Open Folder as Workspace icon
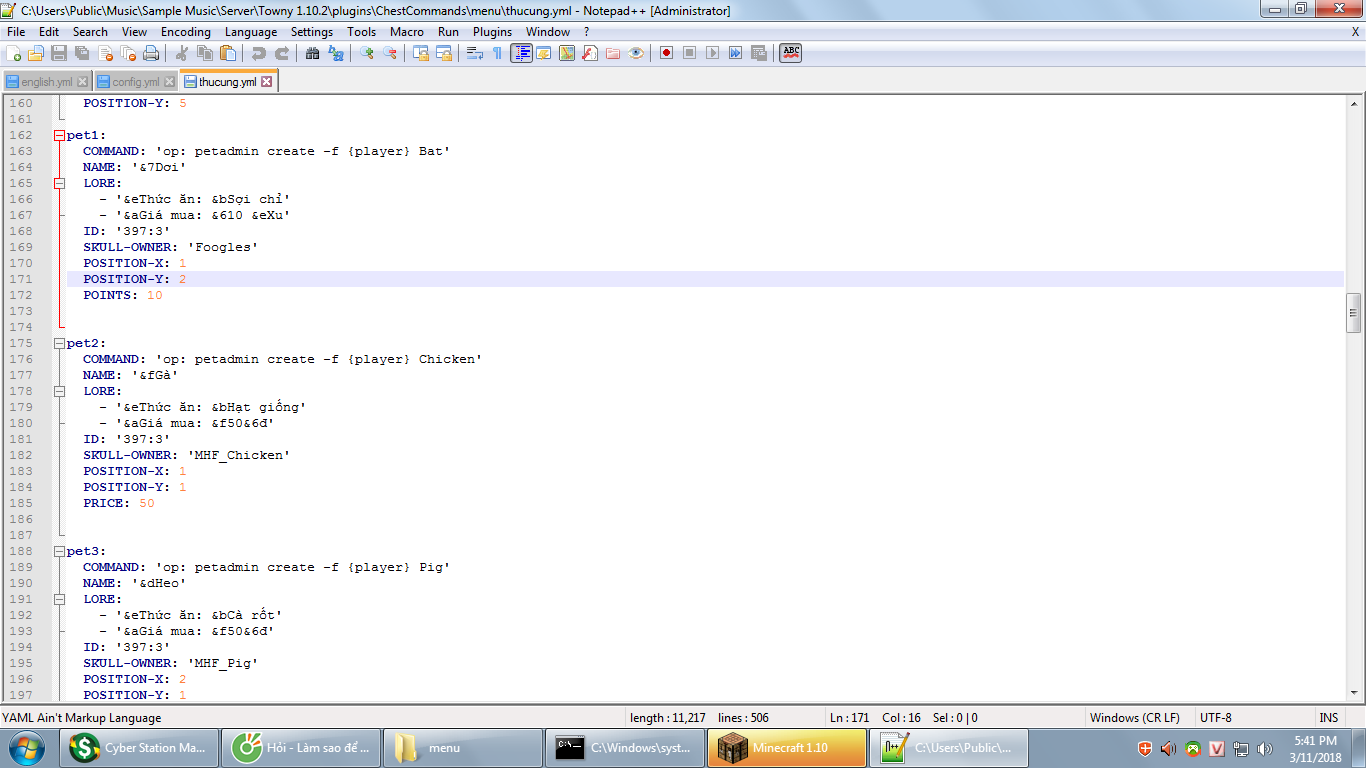This screenshot has height=768, width=1366. point(613,53)
